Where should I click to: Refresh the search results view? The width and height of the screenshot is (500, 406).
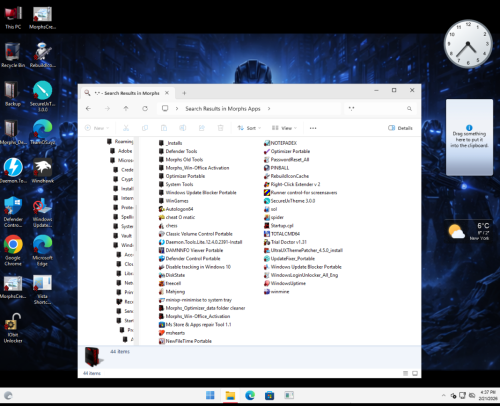(x=145, y=109)
